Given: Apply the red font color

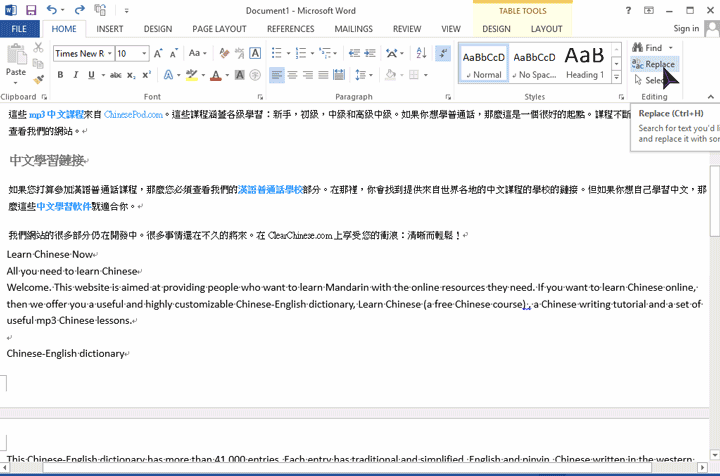Looking at the screenshot, I should [x=215, y=75].
